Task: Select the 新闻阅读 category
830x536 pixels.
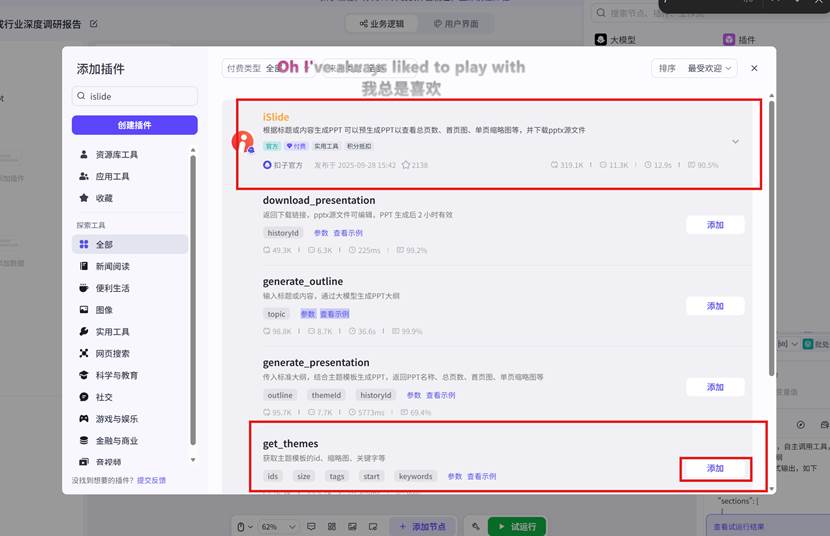Action: point(130,266)
